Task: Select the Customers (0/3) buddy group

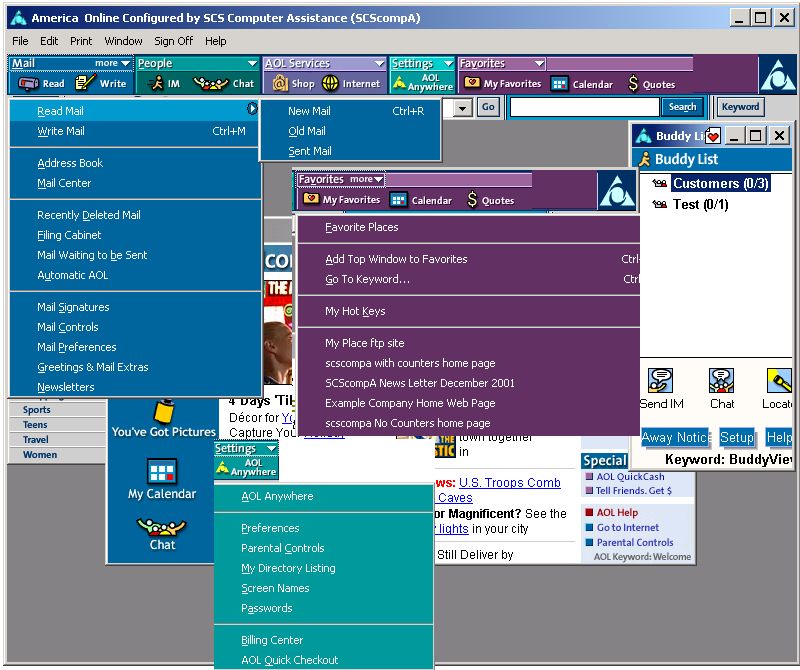Action: pyautogui.click(x=720, y=183)
